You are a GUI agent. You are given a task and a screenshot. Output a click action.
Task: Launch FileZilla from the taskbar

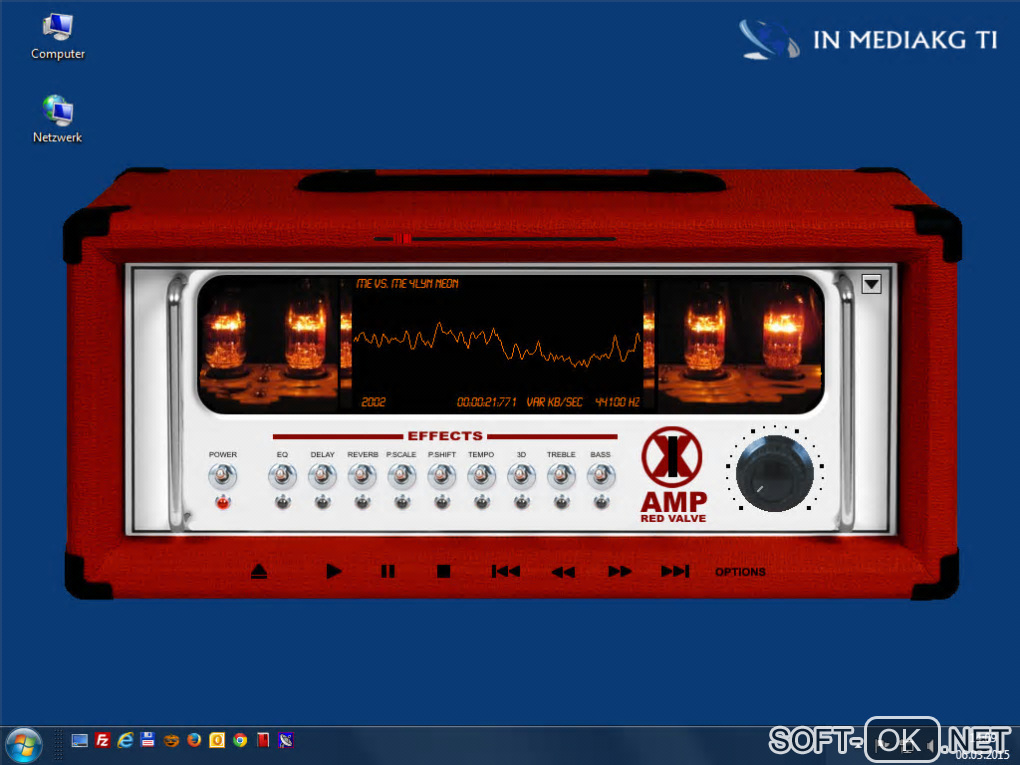point(102,740)
